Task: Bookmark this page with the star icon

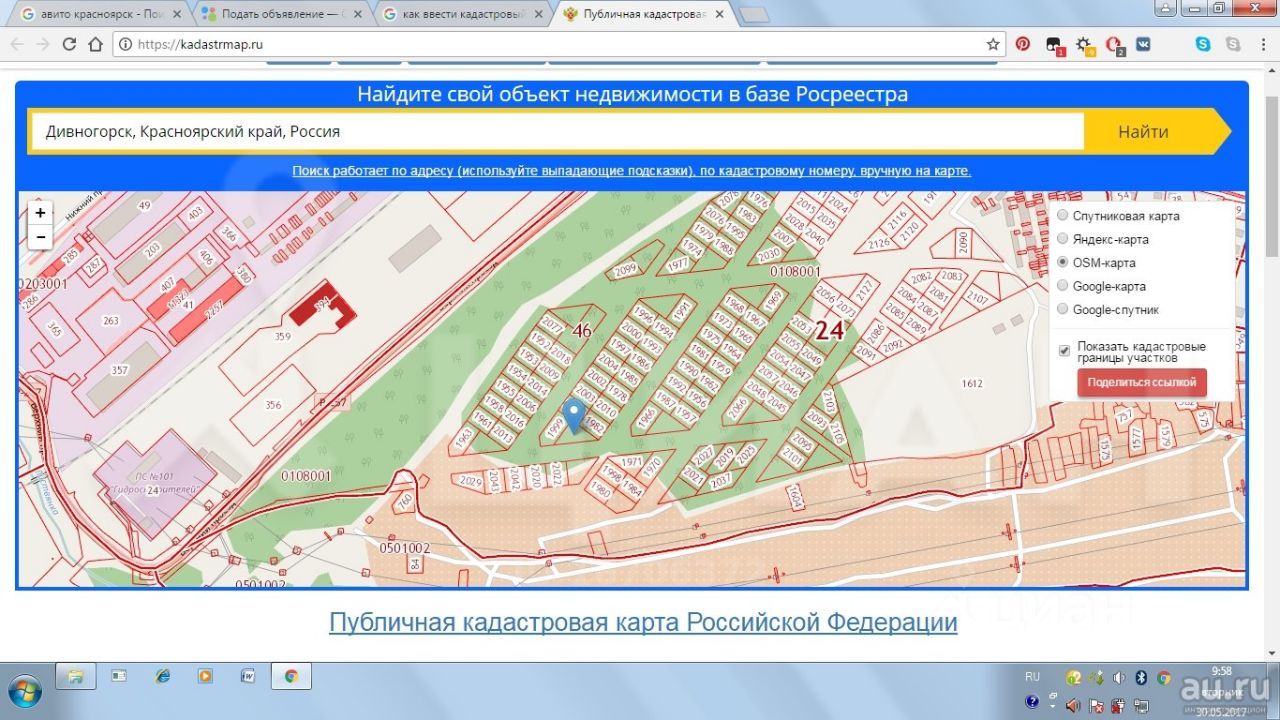Action: (993, 44)
